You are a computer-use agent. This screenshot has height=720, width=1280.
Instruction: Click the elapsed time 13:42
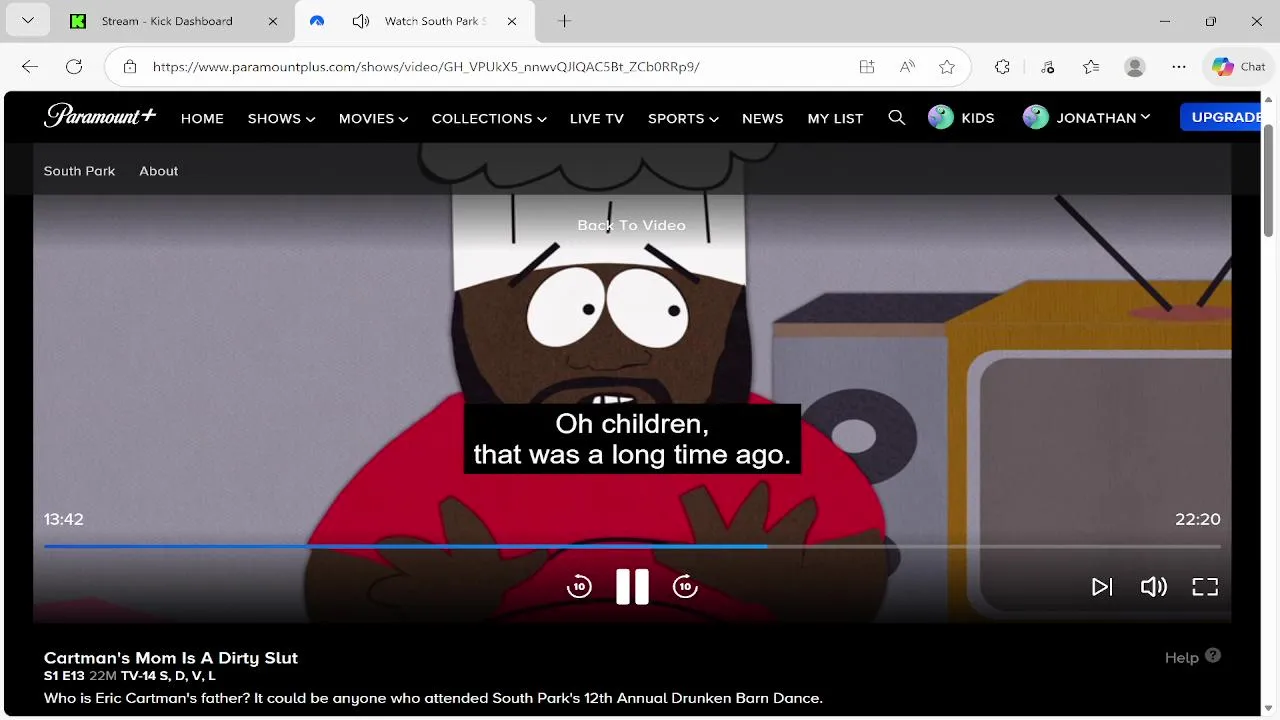(x=63, y=519)
